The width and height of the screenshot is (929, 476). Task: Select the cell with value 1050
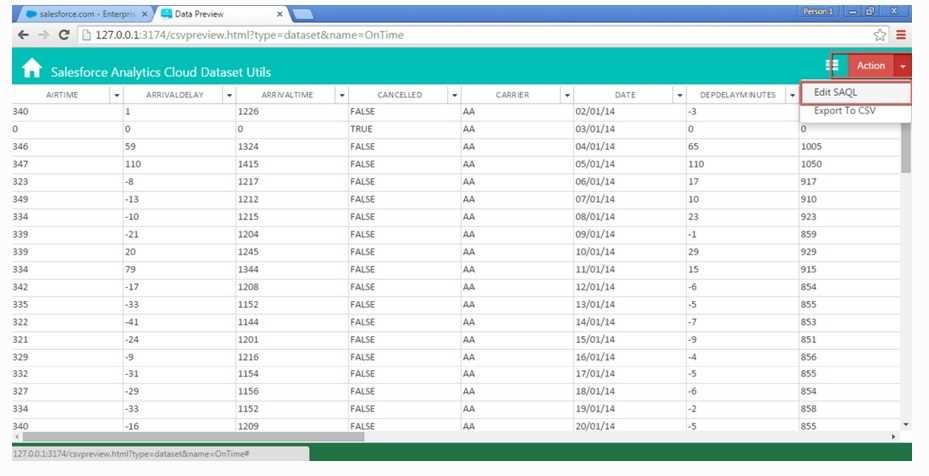[850, 164]
